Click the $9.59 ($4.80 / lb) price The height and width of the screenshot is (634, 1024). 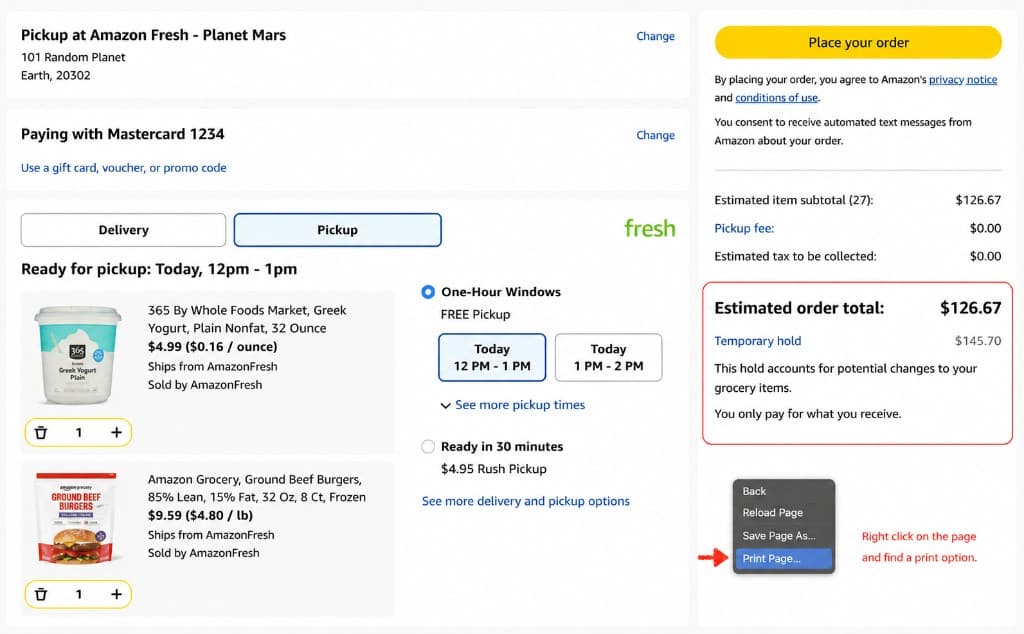(200, 515)
